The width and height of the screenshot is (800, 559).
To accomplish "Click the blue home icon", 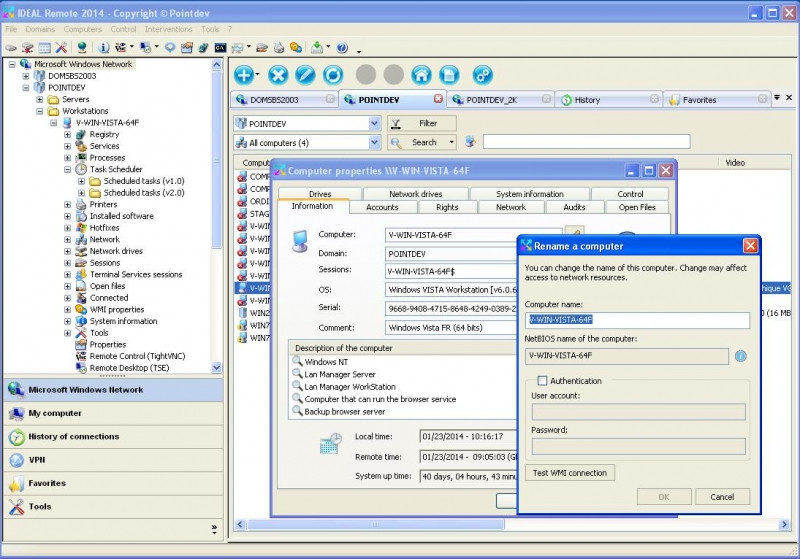I will (421, 75).
